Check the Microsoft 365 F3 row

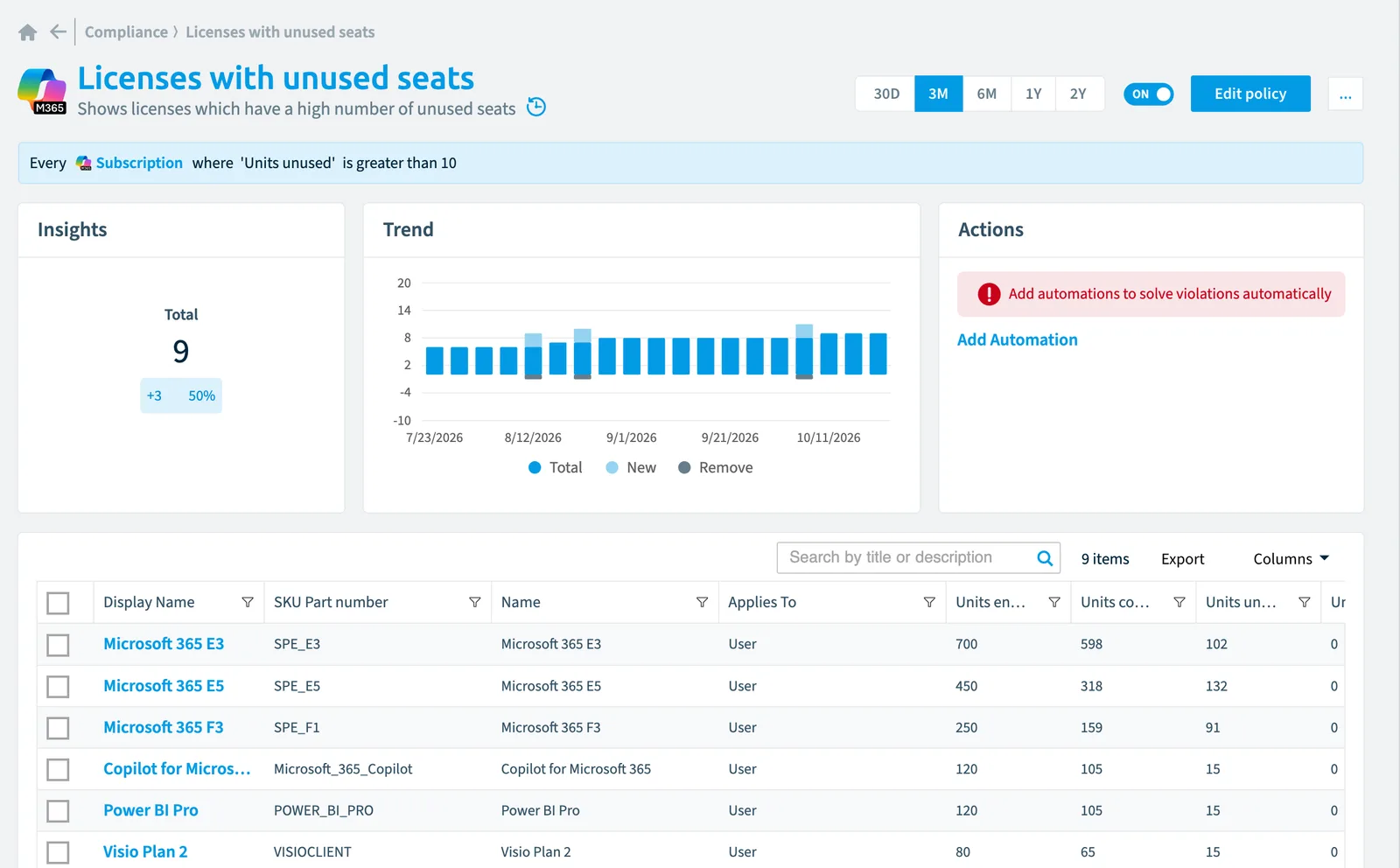(x=58, y=728)
